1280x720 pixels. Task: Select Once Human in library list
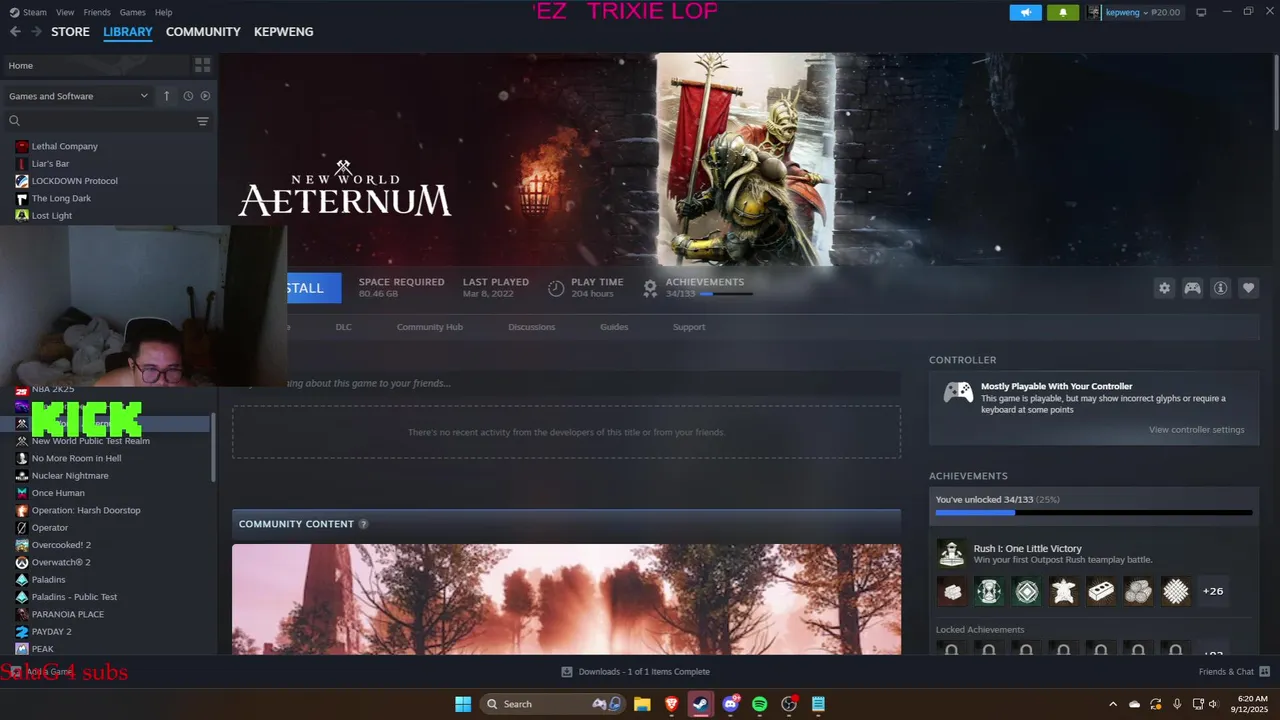pyautogui.click(x=58, y=493)
